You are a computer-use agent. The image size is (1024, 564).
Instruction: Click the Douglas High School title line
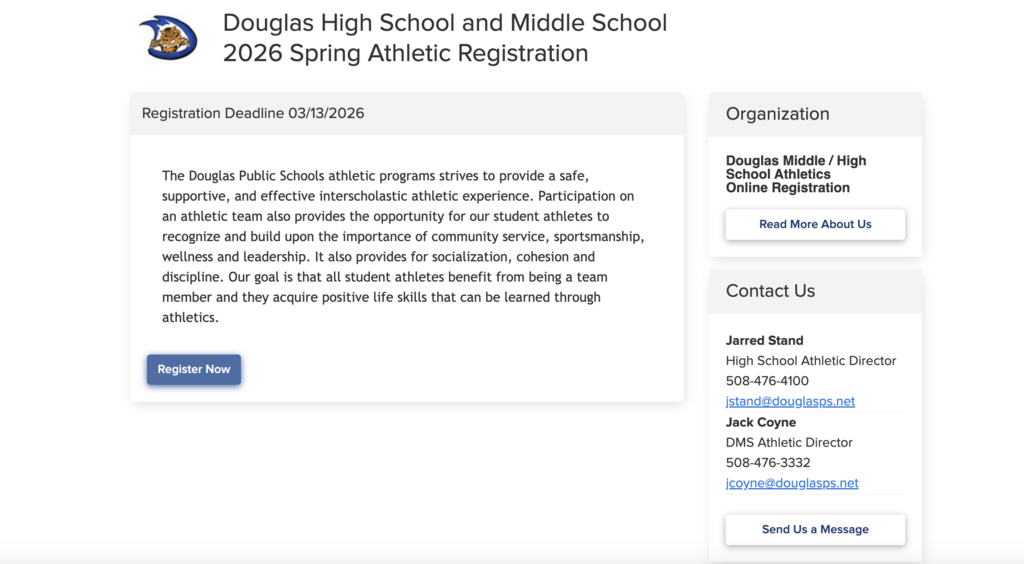tap(444, 22)
